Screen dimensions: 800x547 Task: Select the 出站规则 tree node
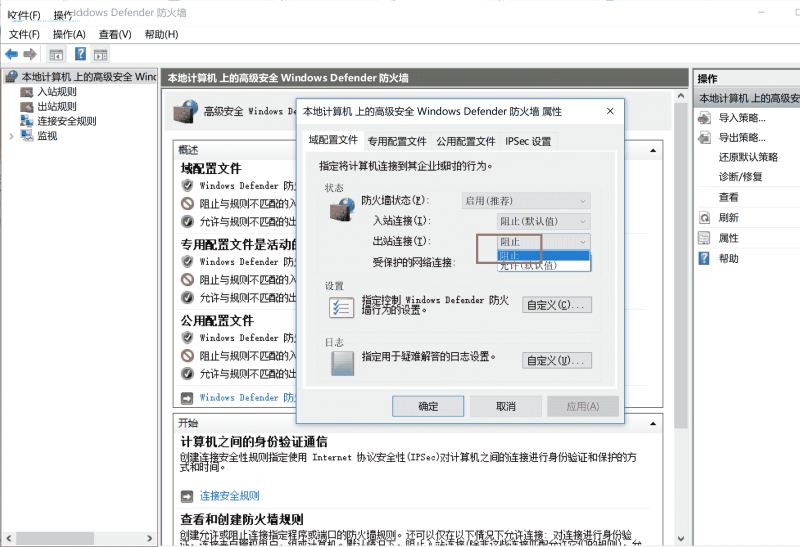click(x=57, y=106)
